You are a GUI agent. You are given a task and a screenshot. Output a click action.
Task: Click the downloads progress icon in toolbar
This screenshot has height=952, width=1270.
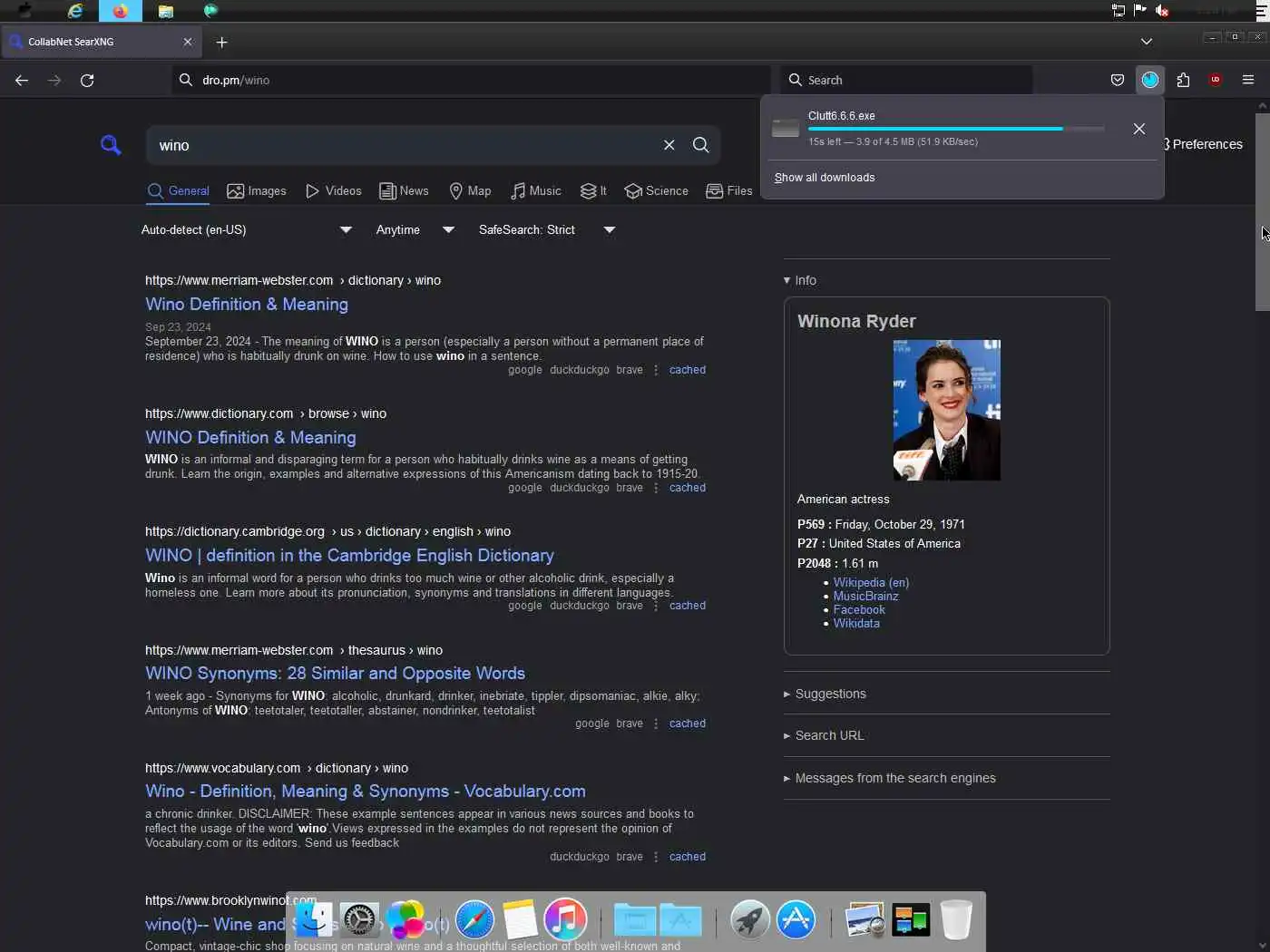click(1150, 80)
